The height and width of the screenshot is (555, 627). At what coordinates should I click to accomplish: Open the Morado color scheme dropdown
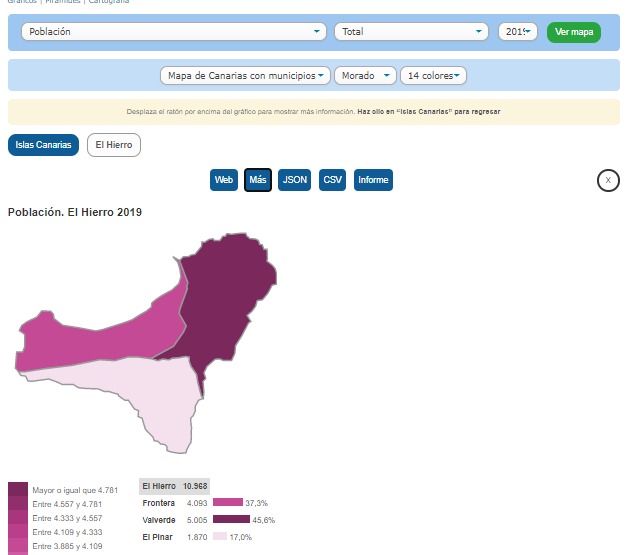tap(365, 76)
